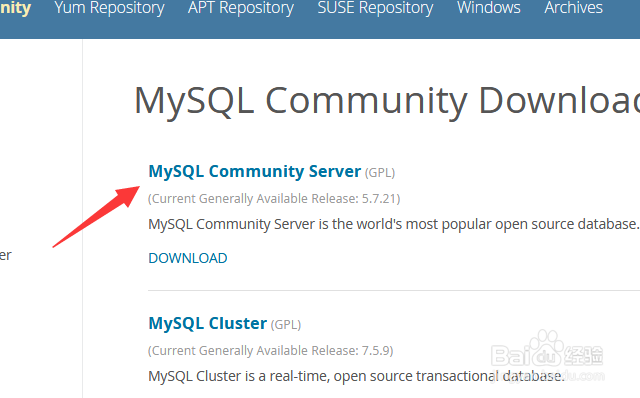Click the (GPL) label beside Community Server
Screen dimensions: 640x398
pos(380,173)
